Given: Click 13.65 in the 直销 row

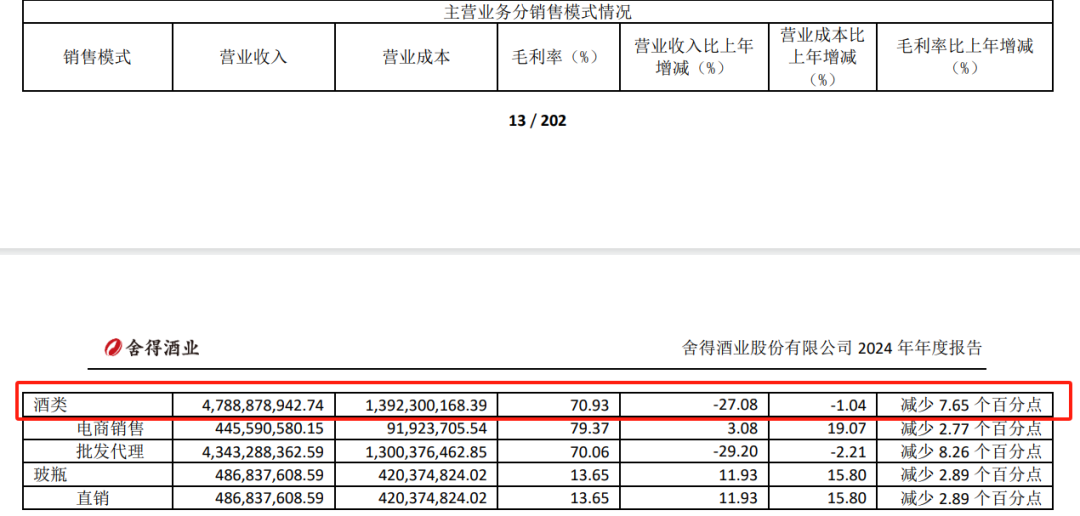Looking at the screenshot, I should click(592, 498).
